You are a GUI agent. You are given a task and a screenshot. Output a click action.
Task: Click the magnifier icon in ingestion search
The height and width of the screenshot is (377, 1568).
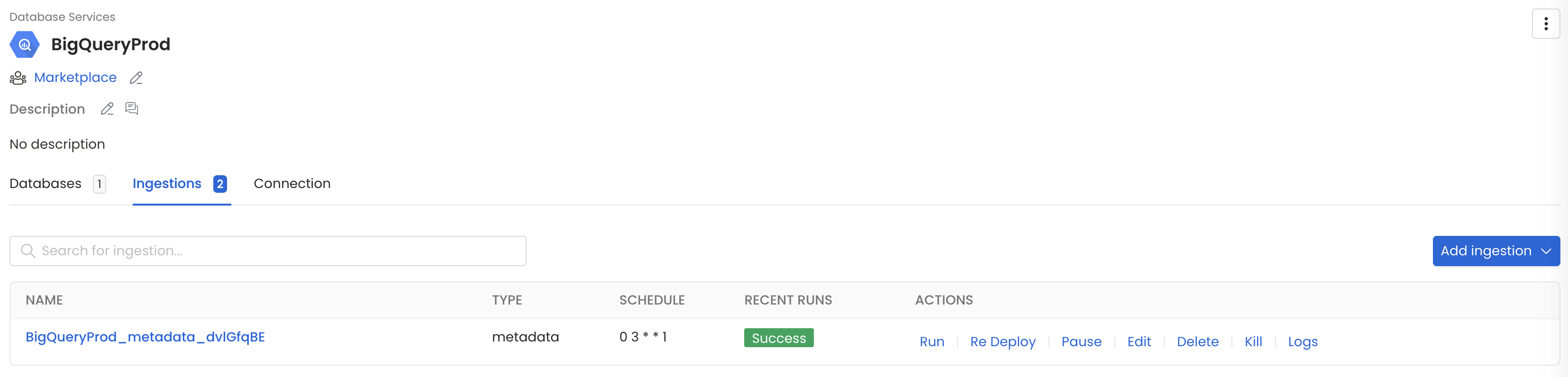pyautogui.click(x=28, y=251)
